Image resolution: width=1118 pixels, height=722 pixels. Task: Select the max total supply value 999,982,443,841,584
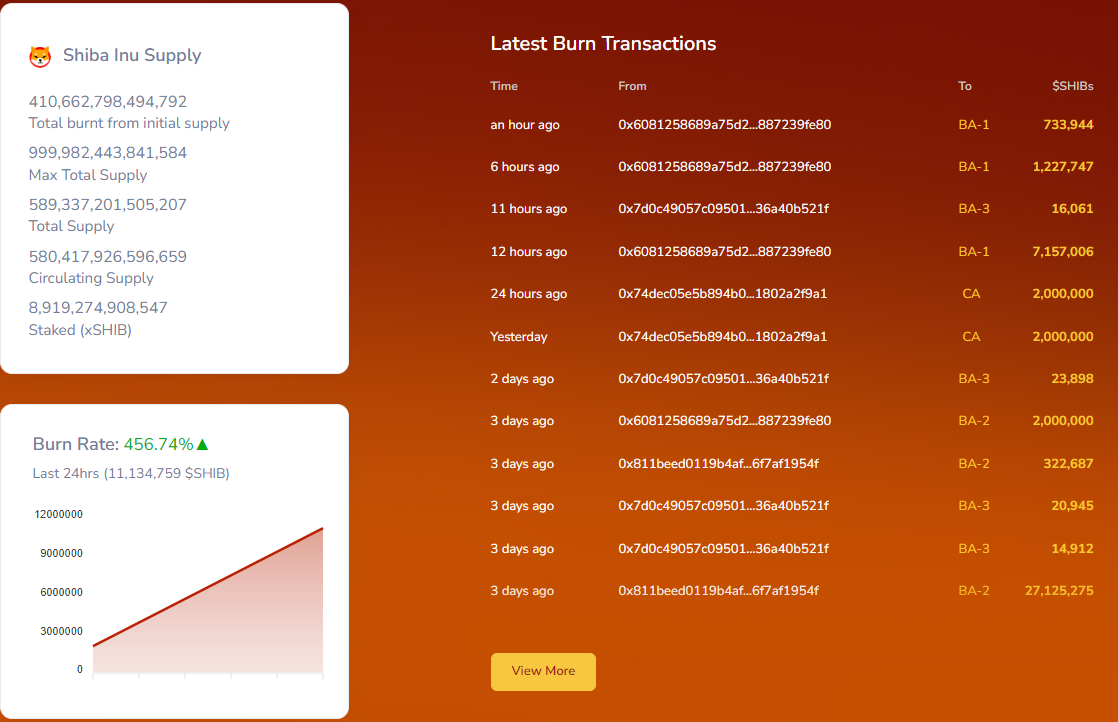click(x=108, y=153)
